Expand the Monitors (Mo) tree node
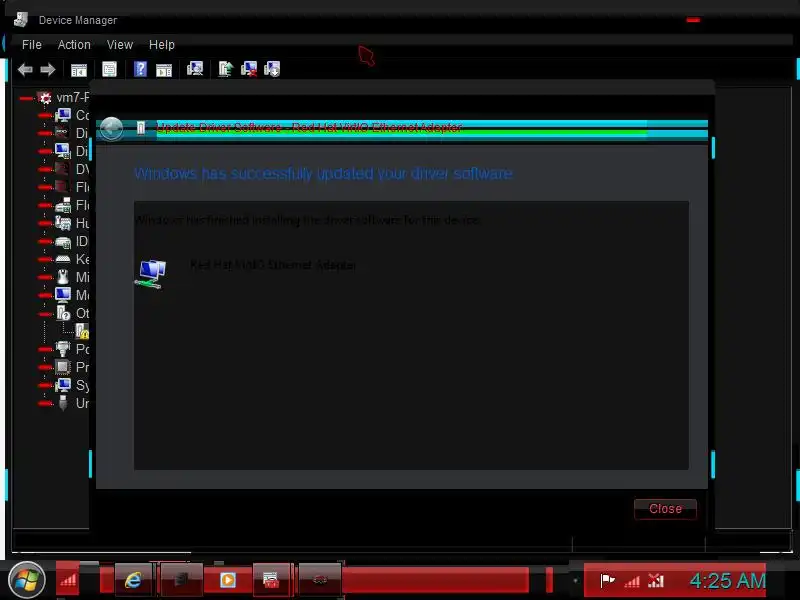This screenshot has width=800, height=600. pos(45,295)
